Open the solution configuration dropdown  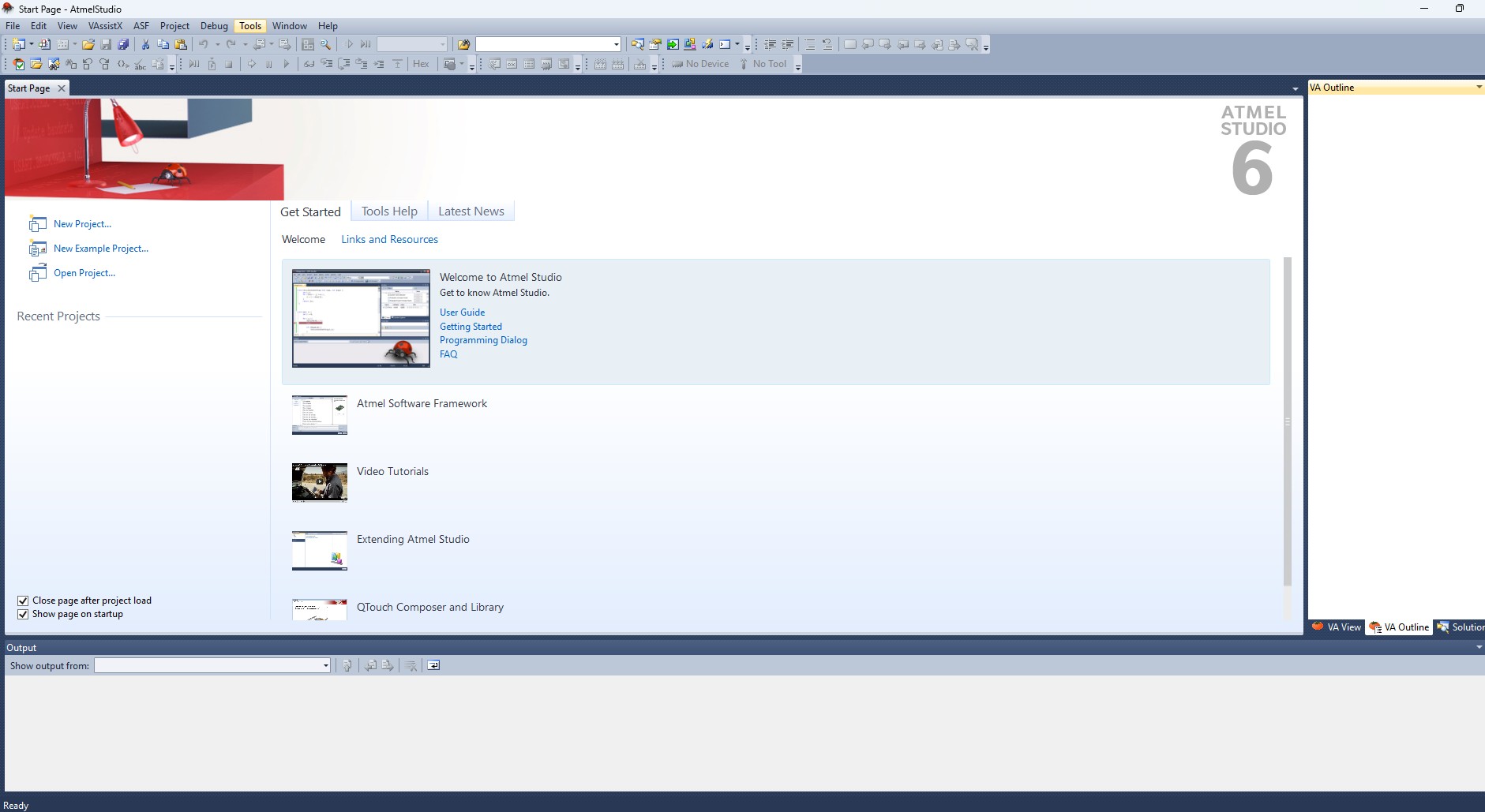click(412, 44)
